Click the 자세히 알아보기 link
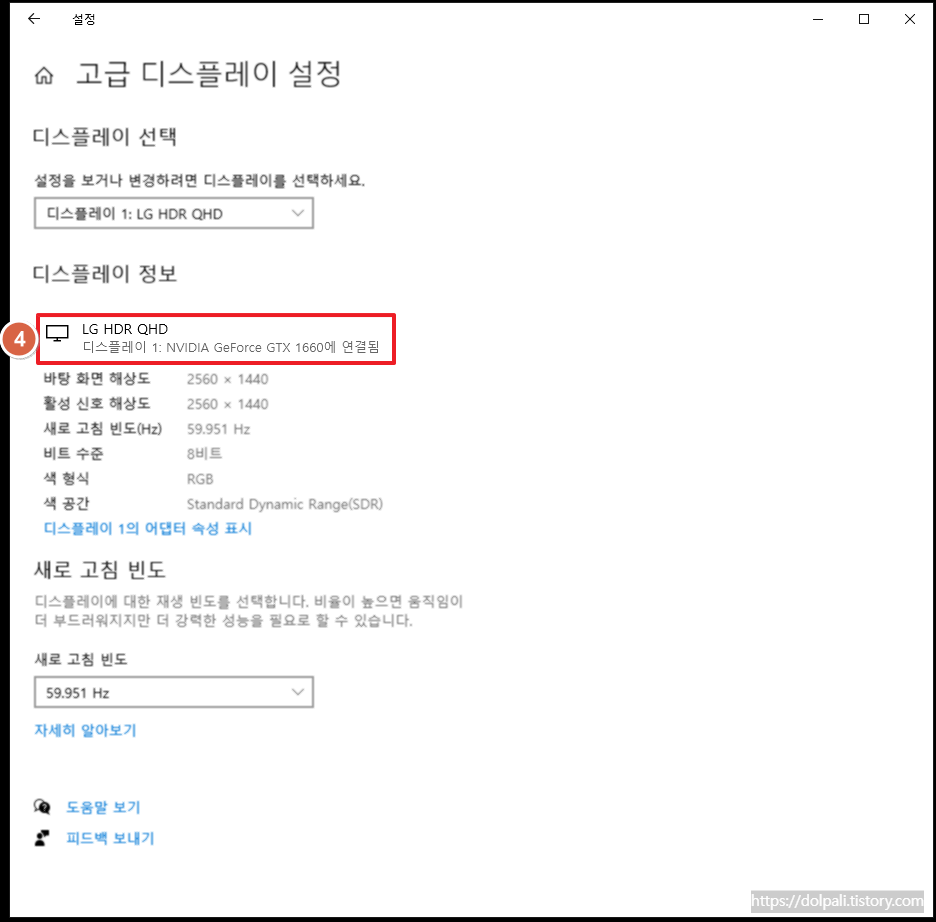 [85, 731]
